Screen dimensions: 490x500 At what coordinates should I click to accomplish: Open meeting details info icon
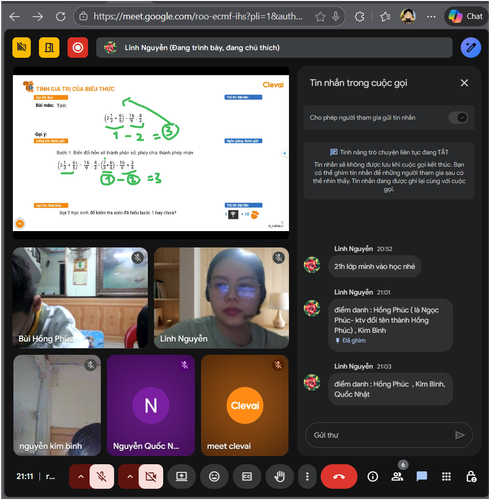tap(372, 477)
